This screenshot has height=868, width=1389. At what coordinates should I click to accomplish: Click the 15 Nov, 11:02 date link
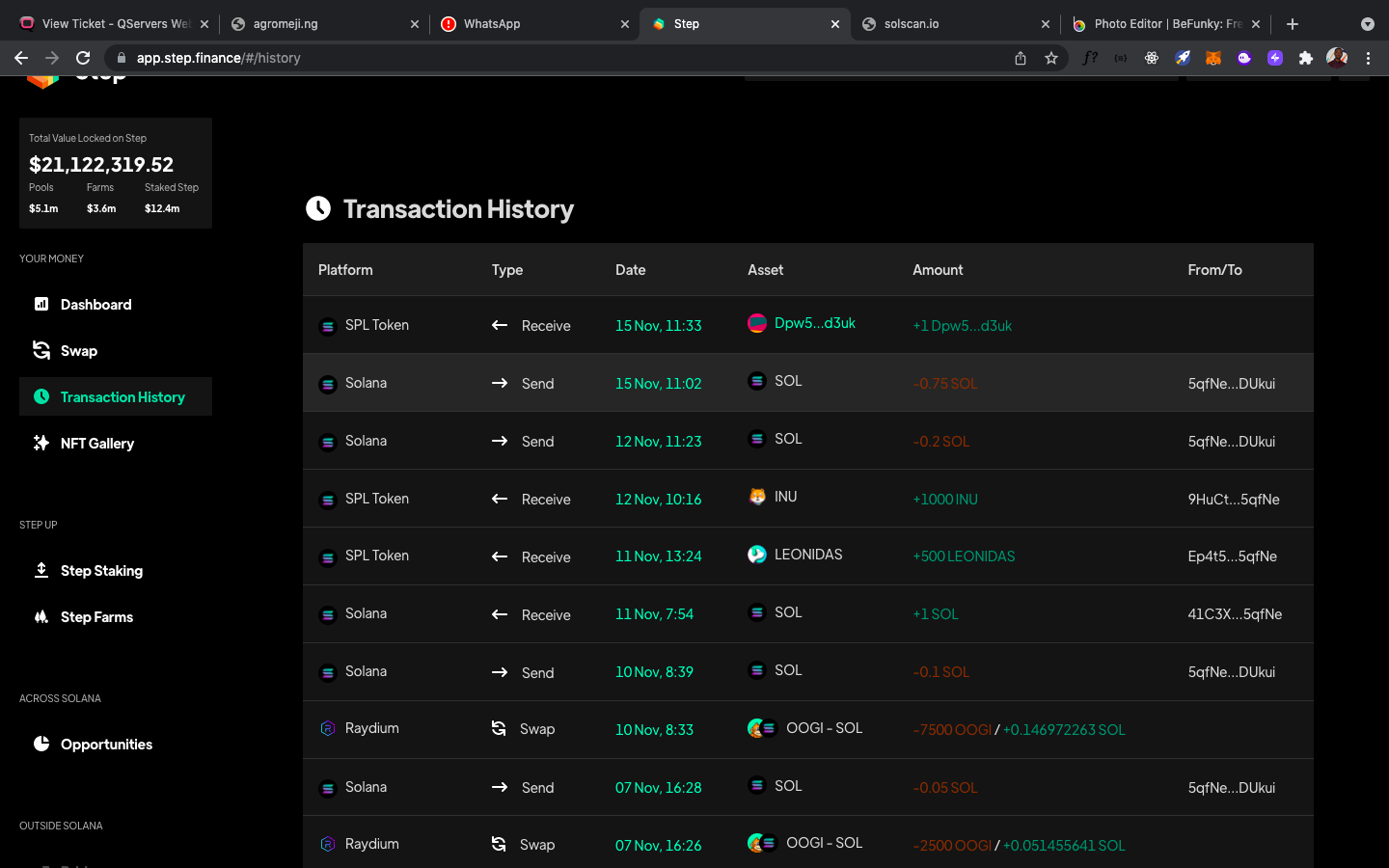[659, 384]
